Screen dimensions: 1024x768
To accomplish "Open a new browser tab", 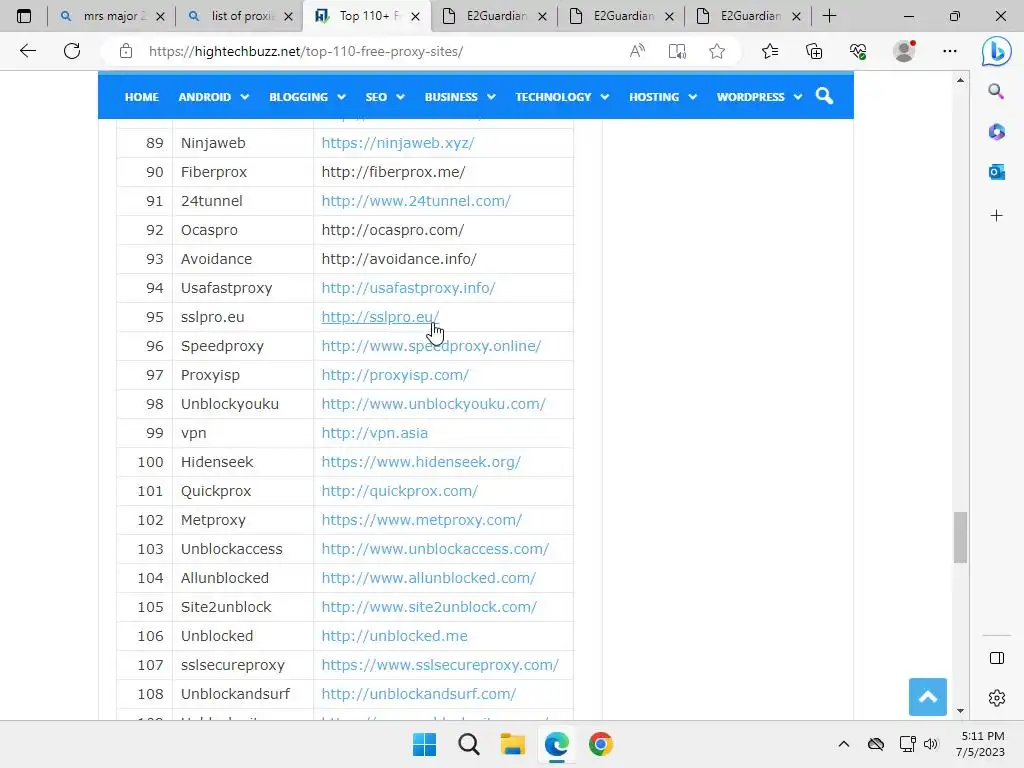I will tap(829, 16).
